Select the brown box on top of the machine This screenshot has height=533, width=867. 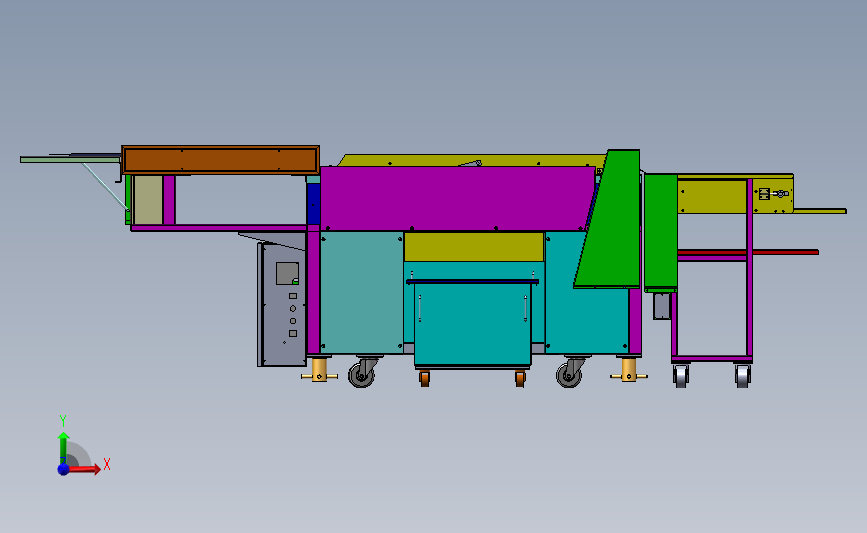221,160
